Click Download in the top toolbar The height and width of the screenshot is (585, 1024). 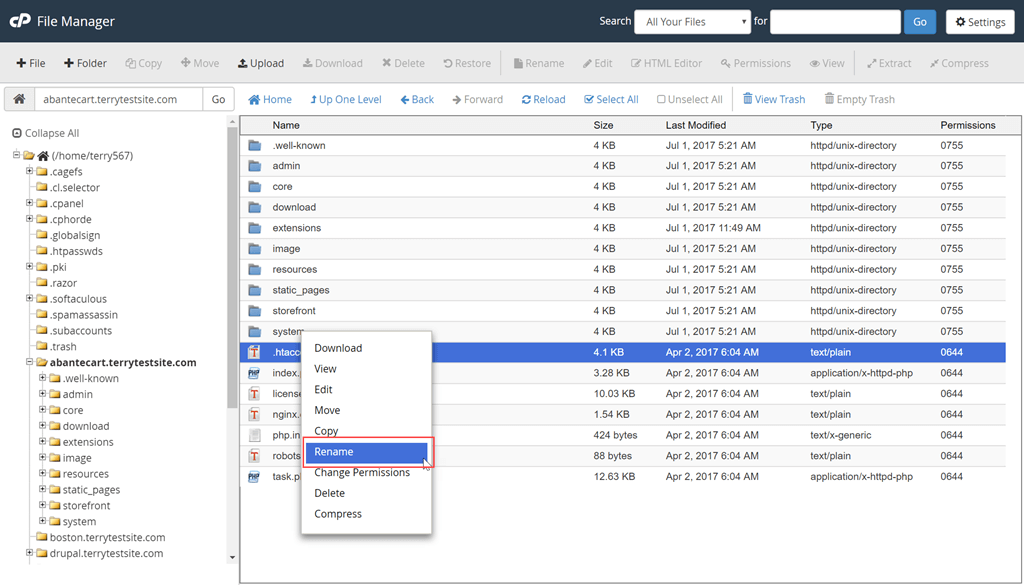pos(332,63)
